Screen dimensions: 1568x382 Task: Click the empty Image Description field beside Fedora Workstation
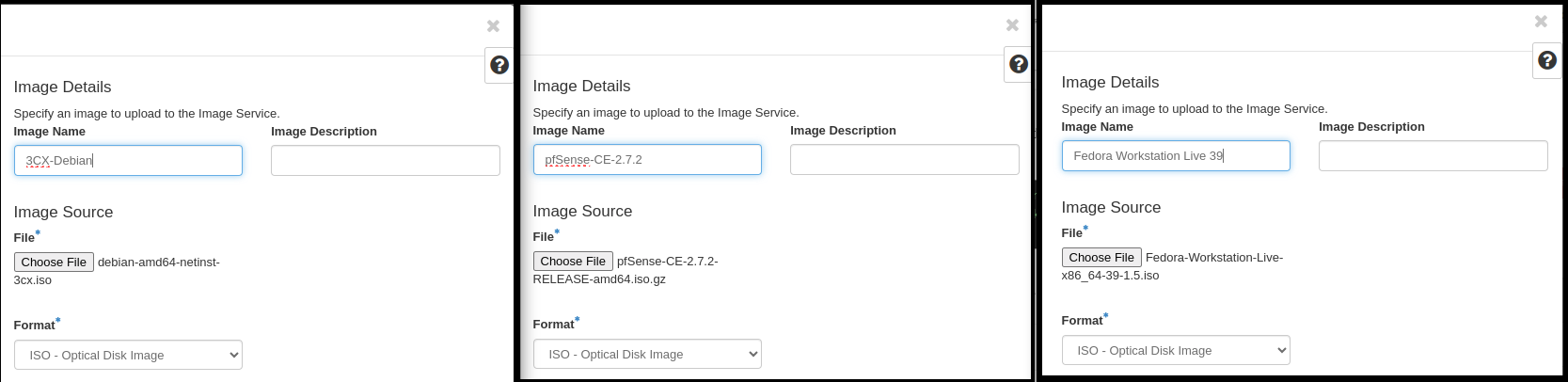(1433, 156)
